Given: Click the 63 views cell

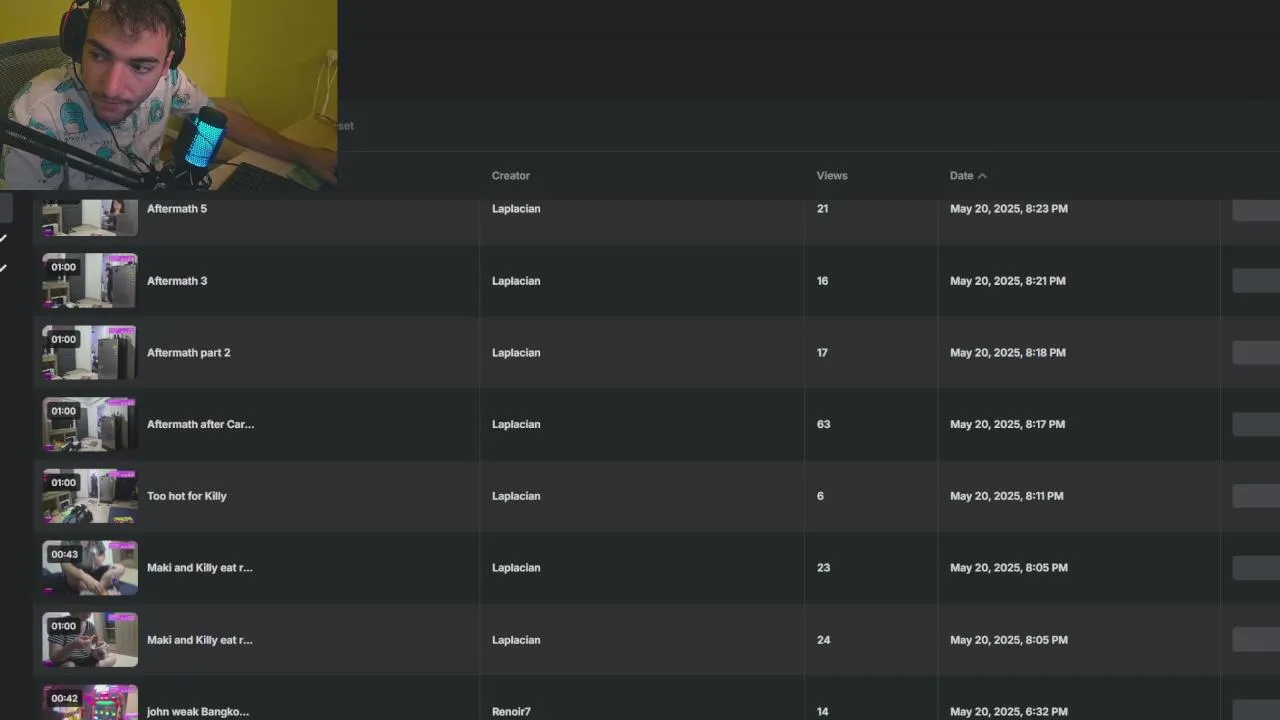Looking at the screenshot, I should [823, 424].
